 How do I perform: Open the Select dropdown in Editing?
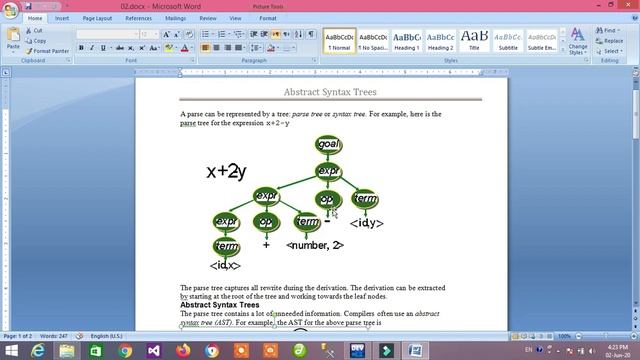pyautogui.click(x=608, y=51)
